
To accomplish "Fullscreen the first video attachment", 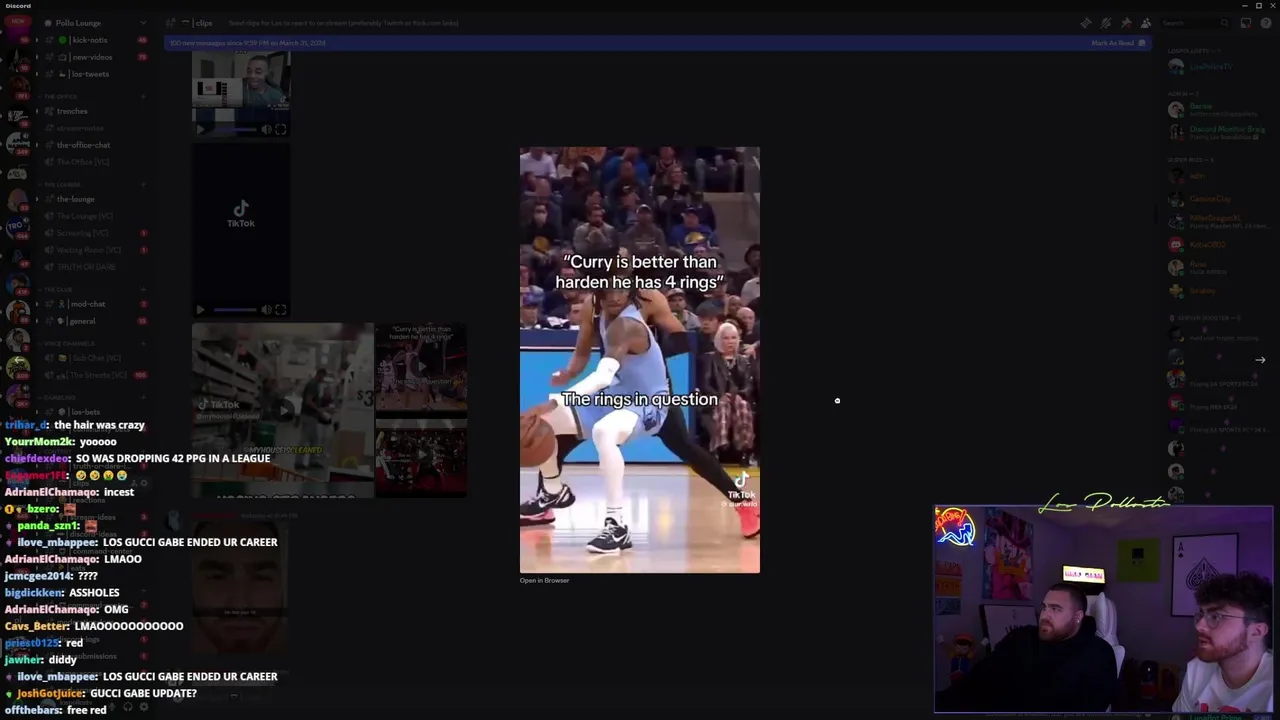I will point(281,129).
